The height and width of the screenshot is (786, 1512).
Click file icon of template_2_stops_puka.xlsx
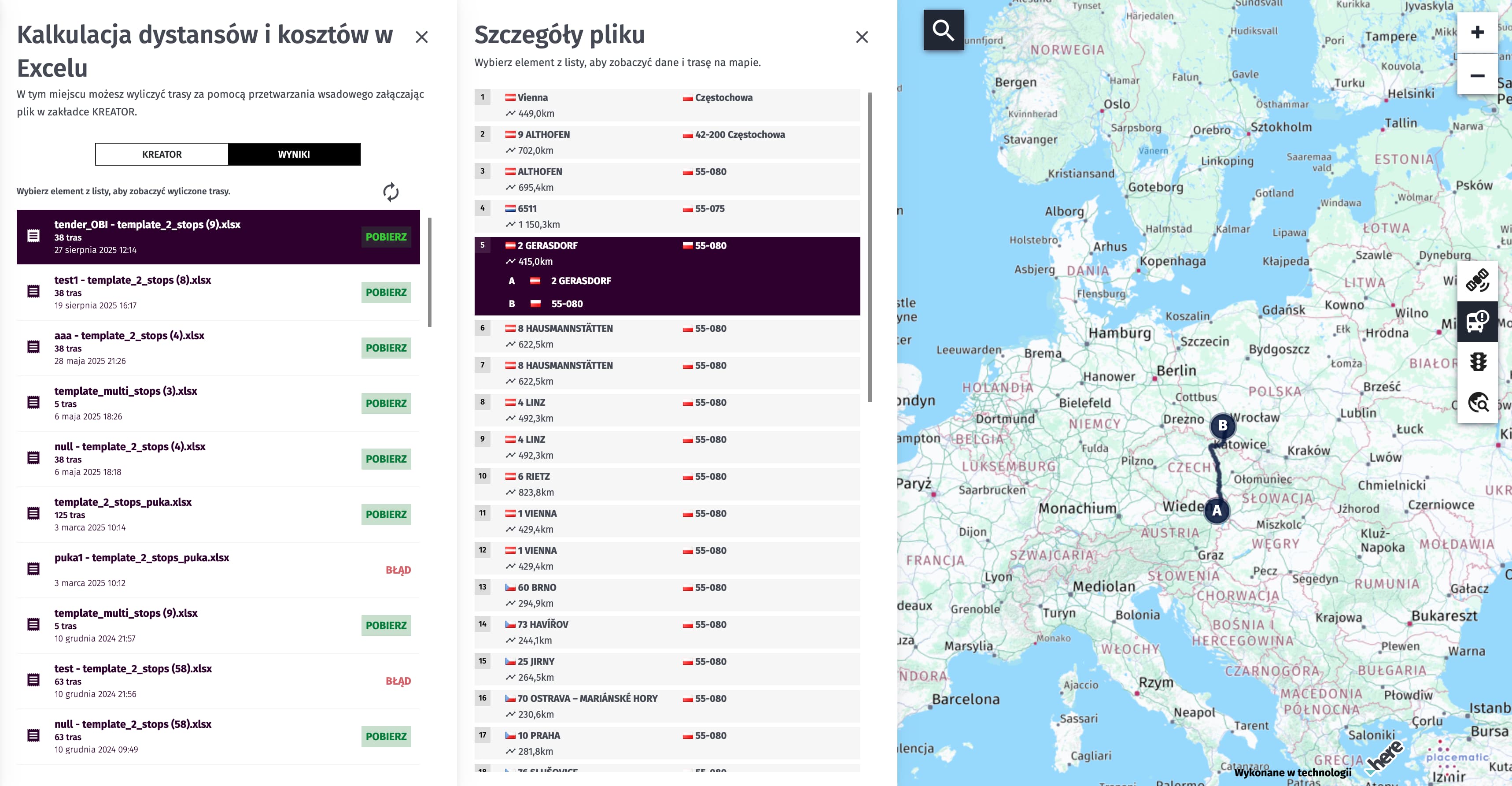point(33,513)
